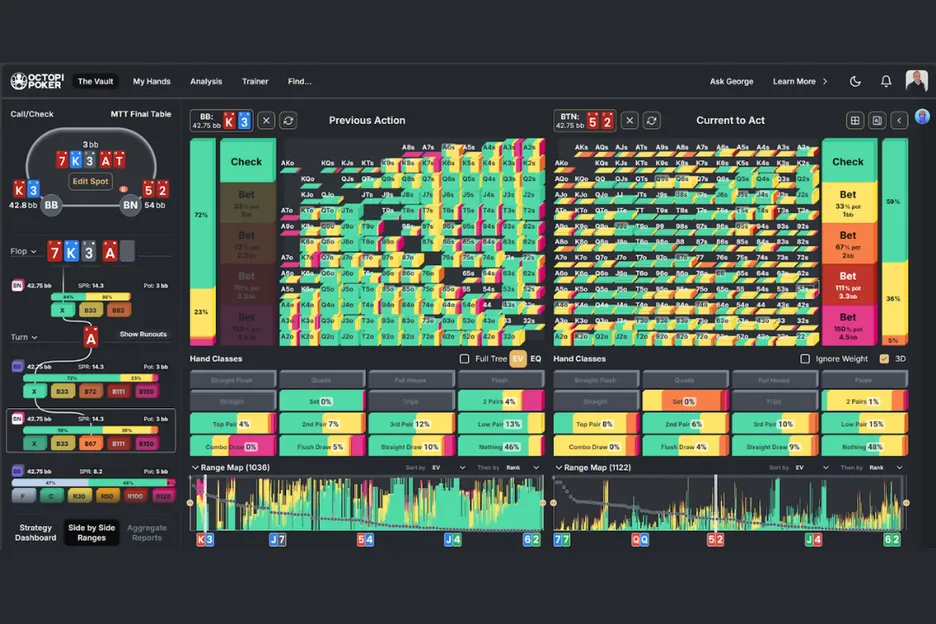Click the user profile avatar

[x=916, y=81]
